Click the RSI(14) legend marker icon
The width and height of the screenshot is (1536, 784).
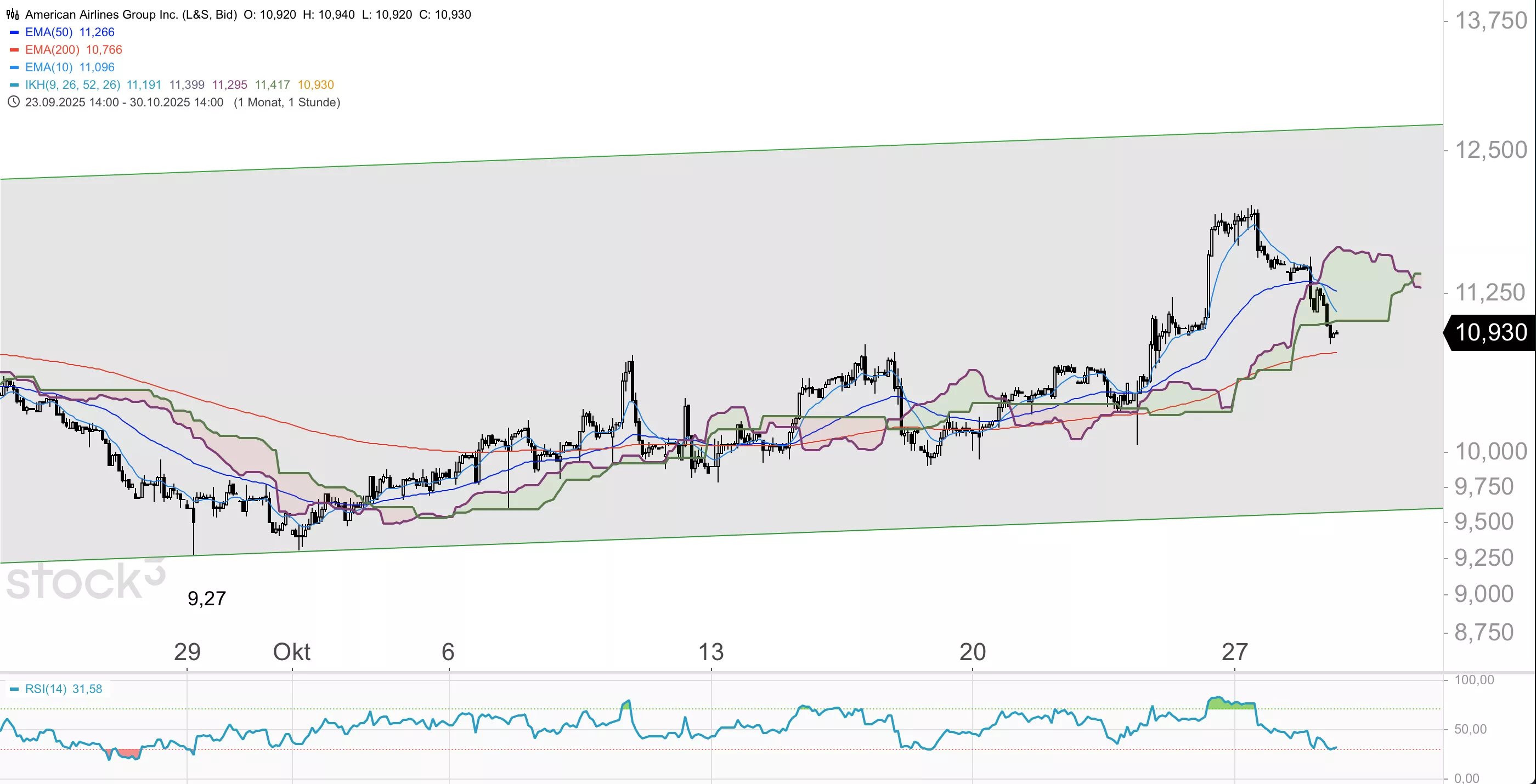click(14, 689)
